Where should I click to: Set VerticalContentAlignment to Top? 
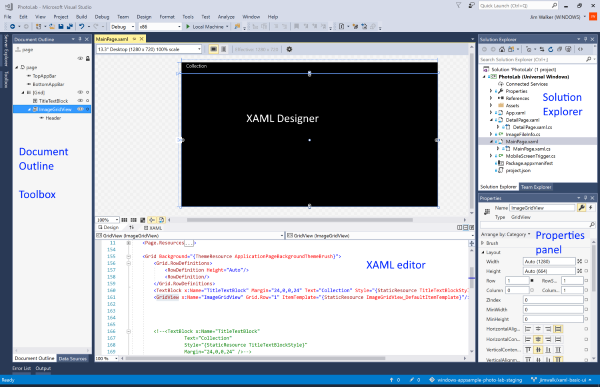pyautogui.click(x=528, y=349)
